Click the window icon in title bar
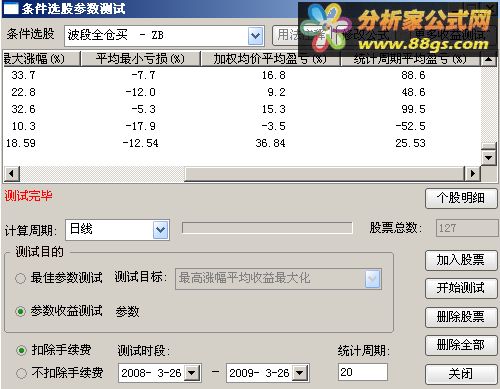The height and width of the screenshot is (389, 500). pyautogui.click(x=10, y=9)
